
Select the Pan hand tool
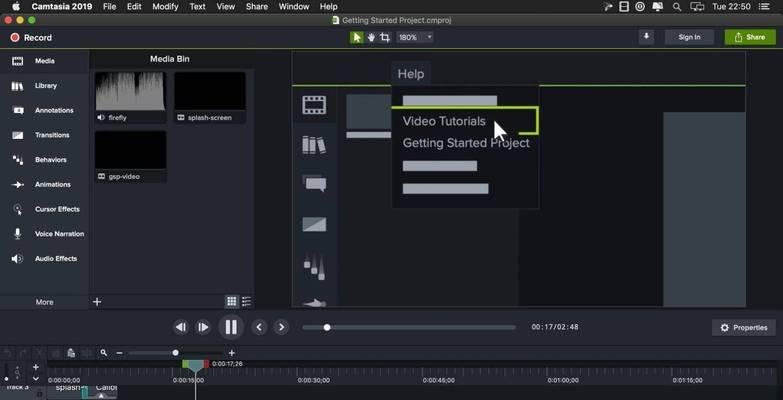tap(371, 37)
